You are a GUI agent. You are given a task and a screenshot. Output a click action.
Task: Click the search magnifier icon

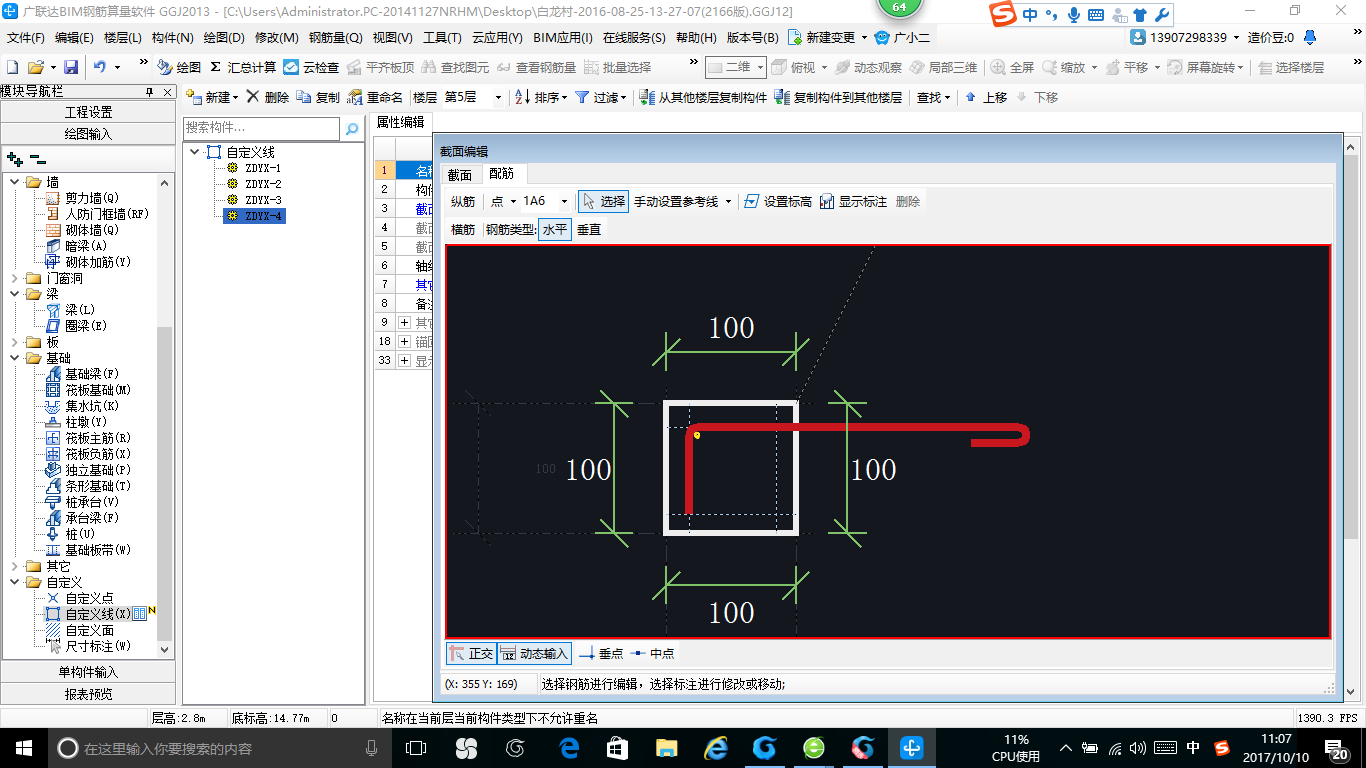(352, 128)
